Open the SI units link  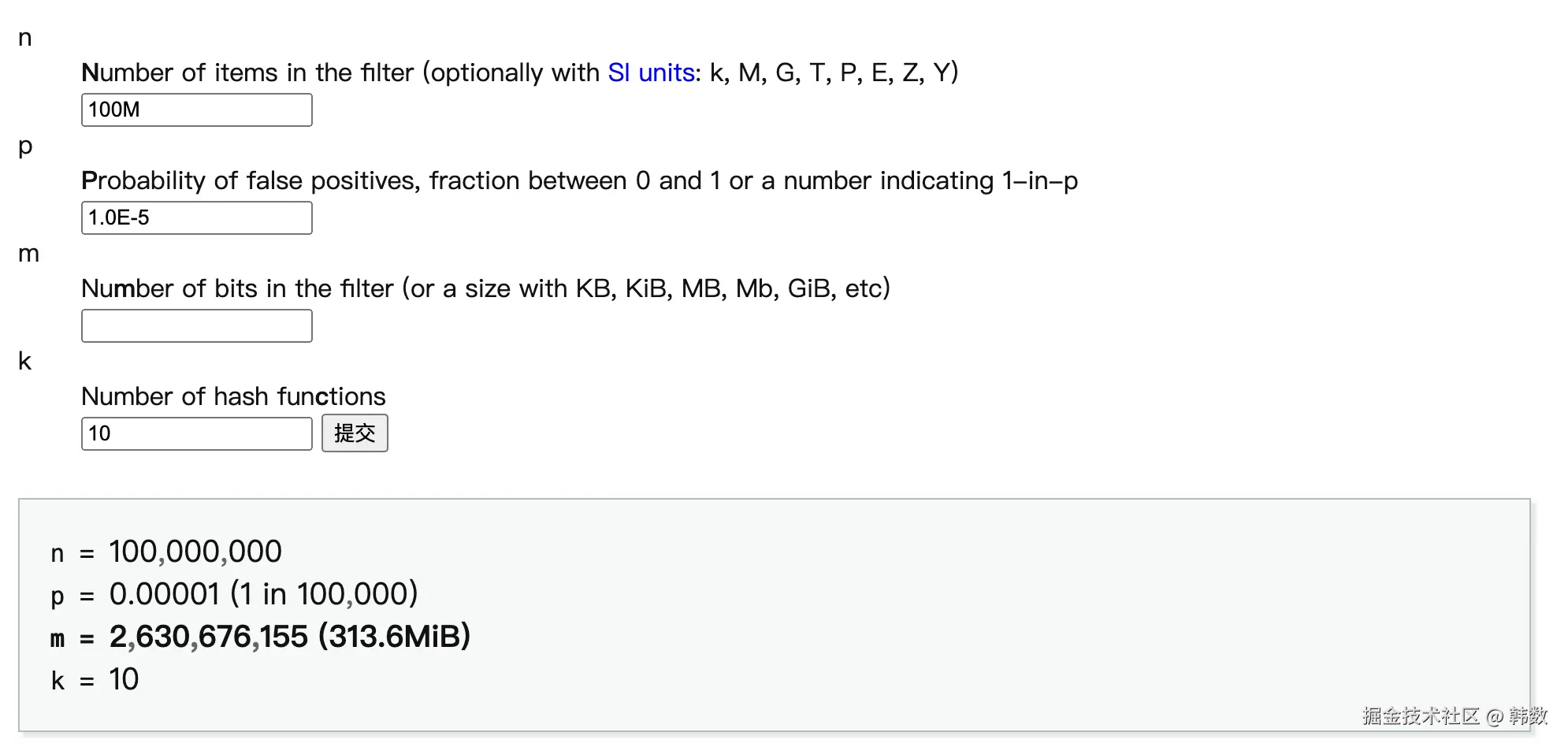pos(651,72)
